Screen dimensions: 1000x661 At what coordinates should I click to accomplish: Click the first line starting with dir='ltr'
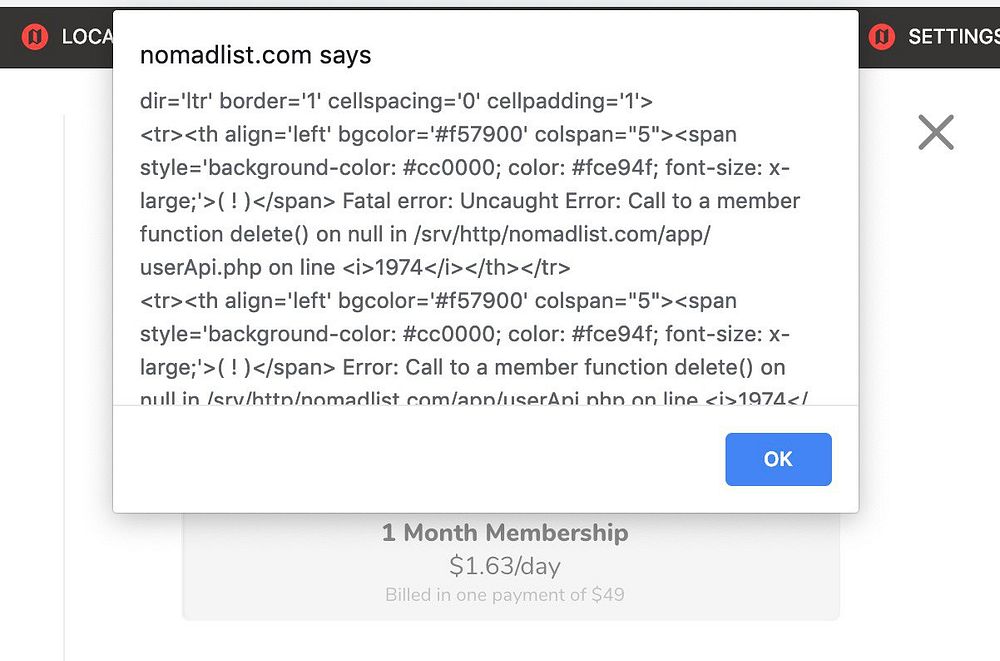point(396,101)
